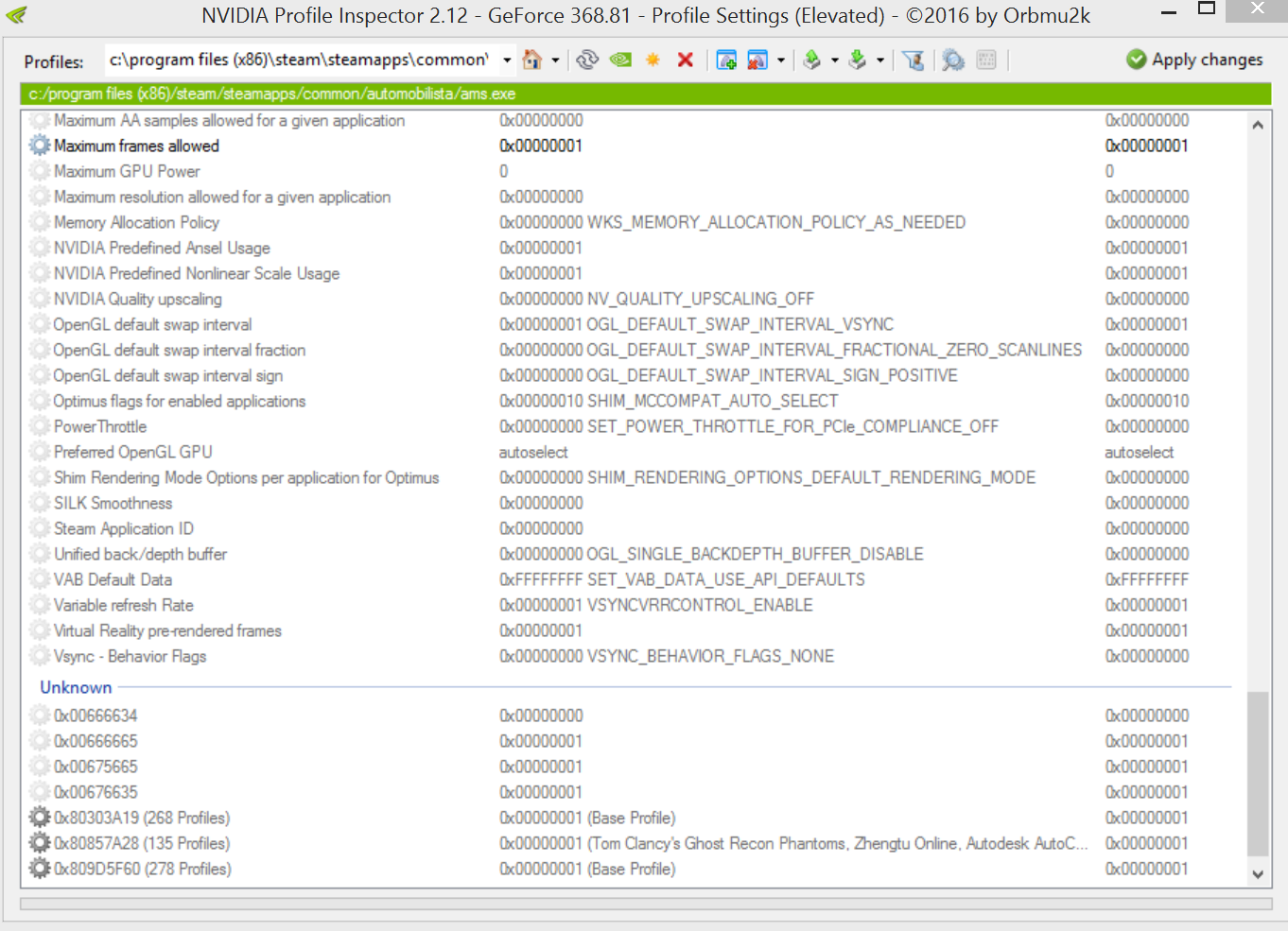This screenshot has width=1288, height=931.
Task: Minimize the Profile Inspector window
Action: (1169, 11)
